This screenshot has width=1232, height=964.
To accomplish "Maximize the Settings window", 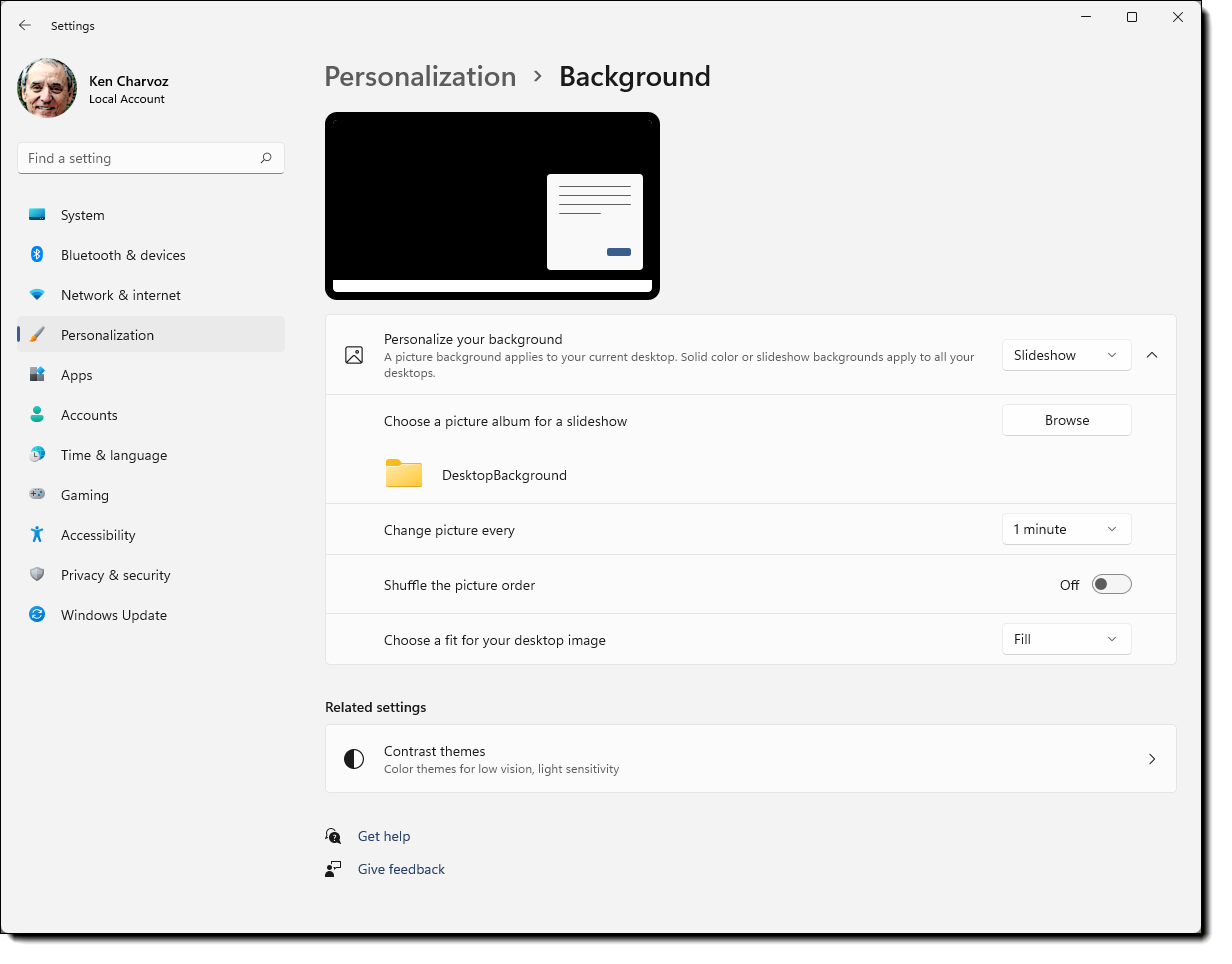I will click(1132, 17).
